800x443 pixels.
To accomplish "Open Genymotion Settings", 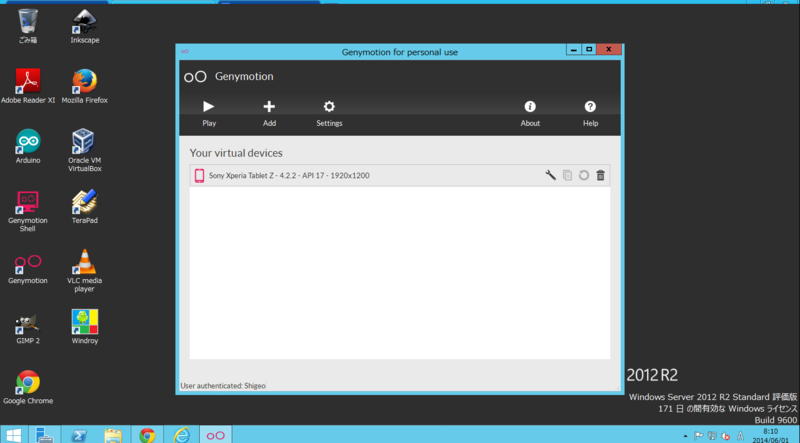I will click(x=329, y=113).
